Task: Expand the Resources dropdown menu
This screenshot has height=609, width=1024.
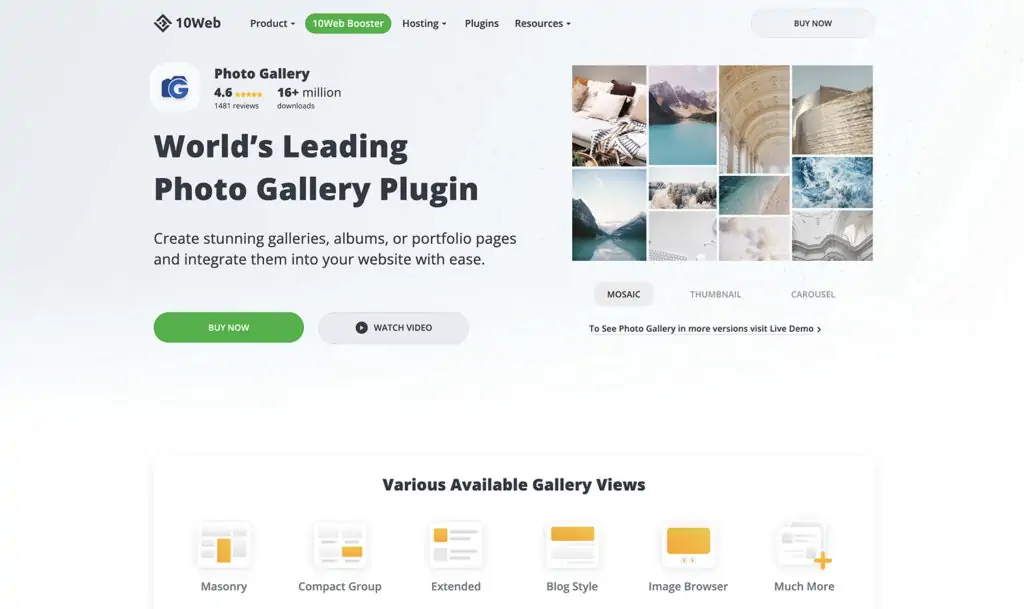Action: pos(542,23)
